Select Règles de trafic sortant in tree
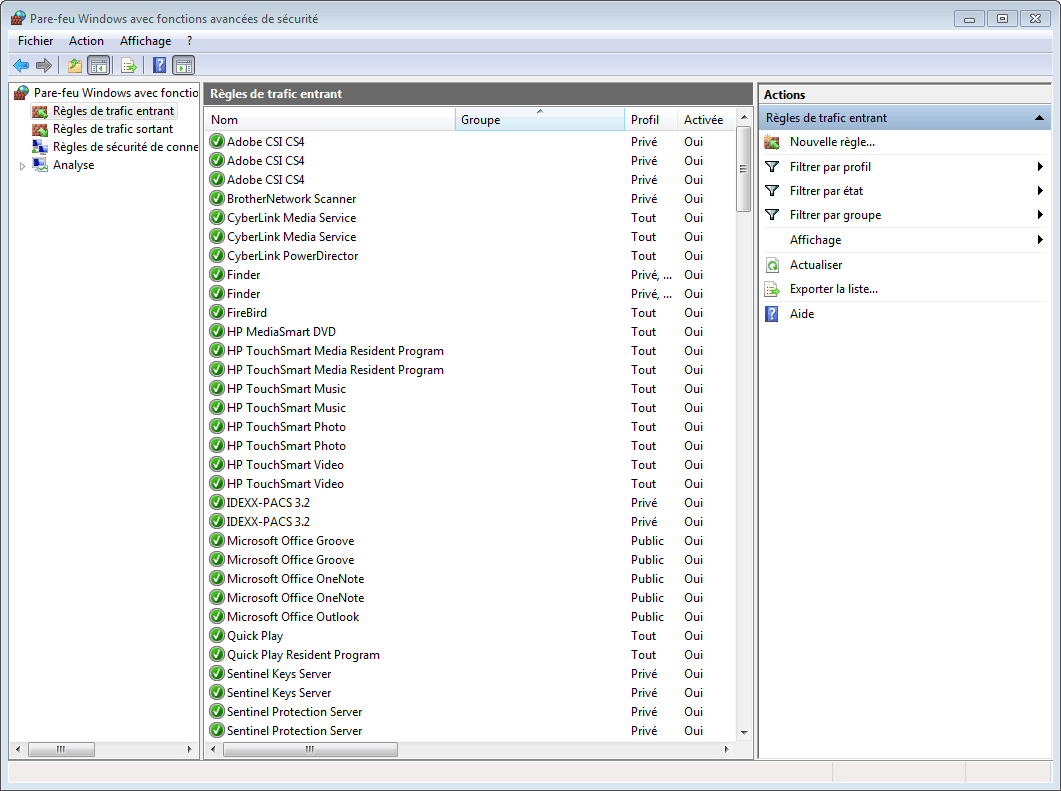The width and height of the screenshot is (1061, 791). [113, 129]
